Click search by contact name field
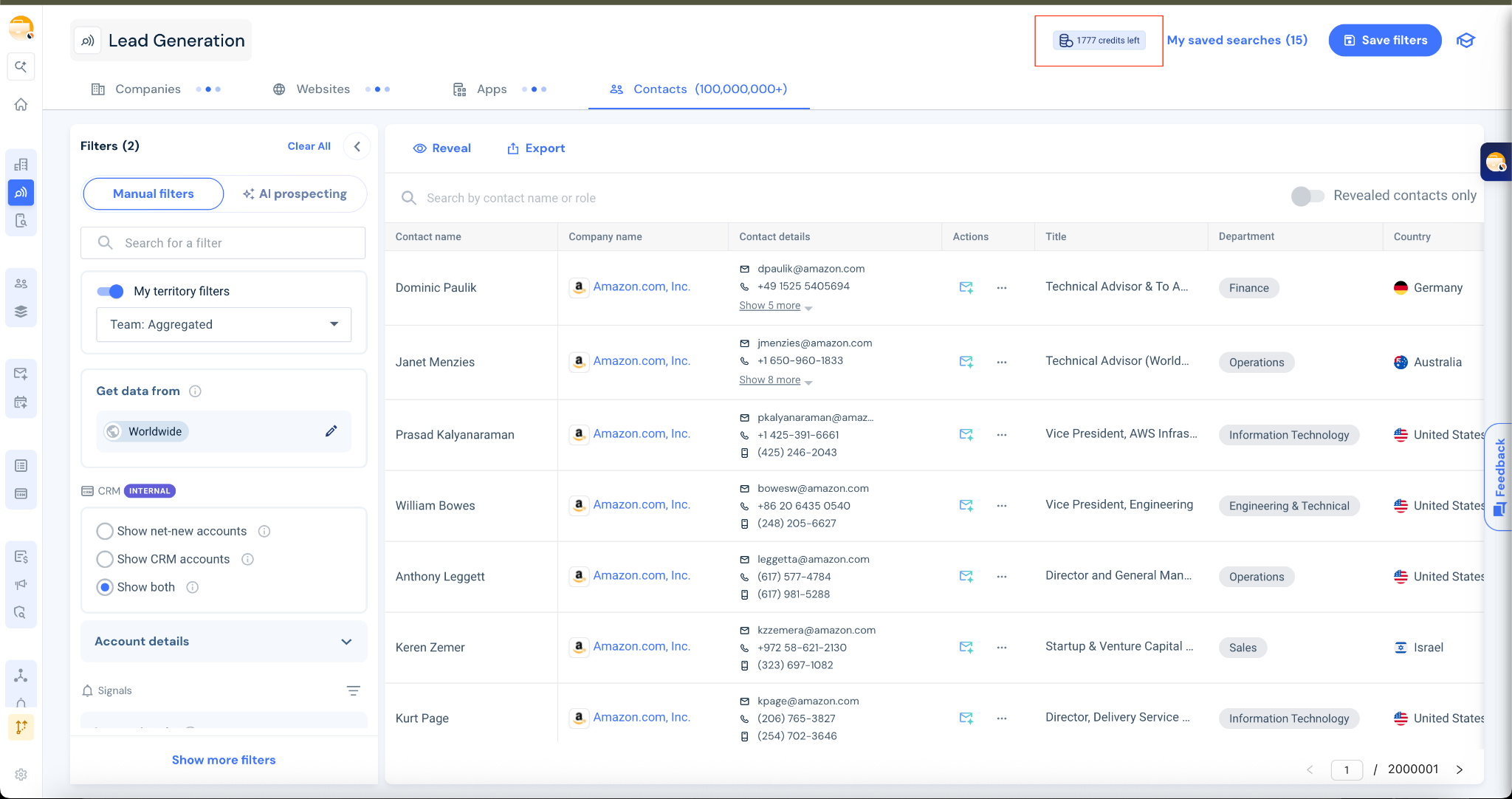The height and width of the screenshot is (799, 1512). pos(511,198)
